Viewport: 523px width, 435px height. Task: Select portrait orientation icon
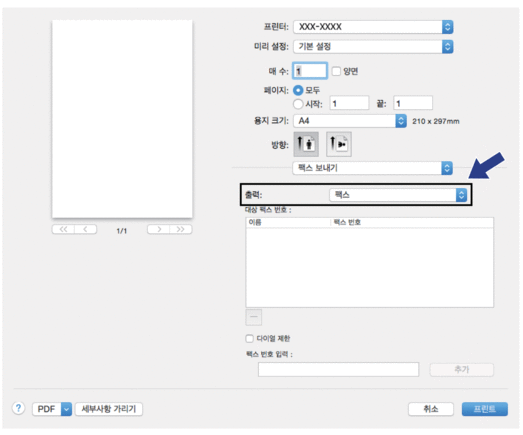tap(306, 144)
